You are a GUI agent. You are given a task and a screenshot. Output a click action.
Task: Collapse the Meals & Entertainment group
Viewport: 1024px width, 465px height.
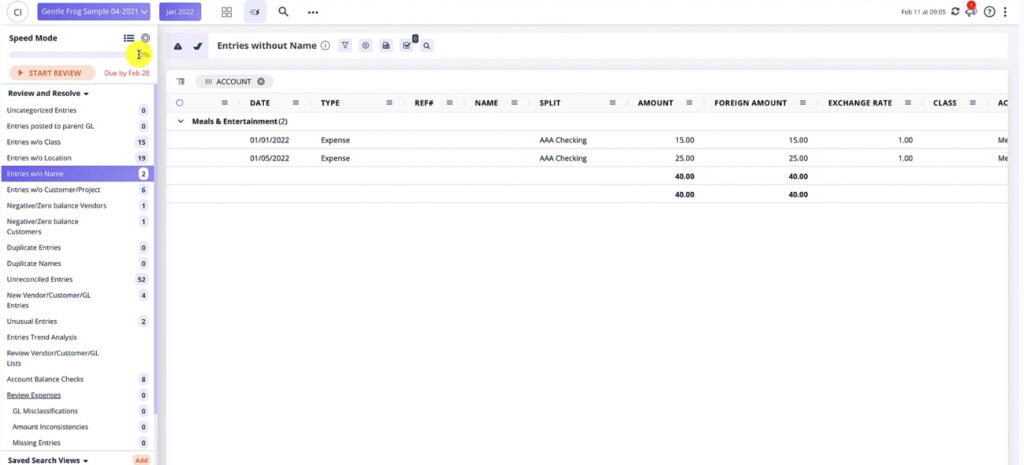tap(181, 121)
